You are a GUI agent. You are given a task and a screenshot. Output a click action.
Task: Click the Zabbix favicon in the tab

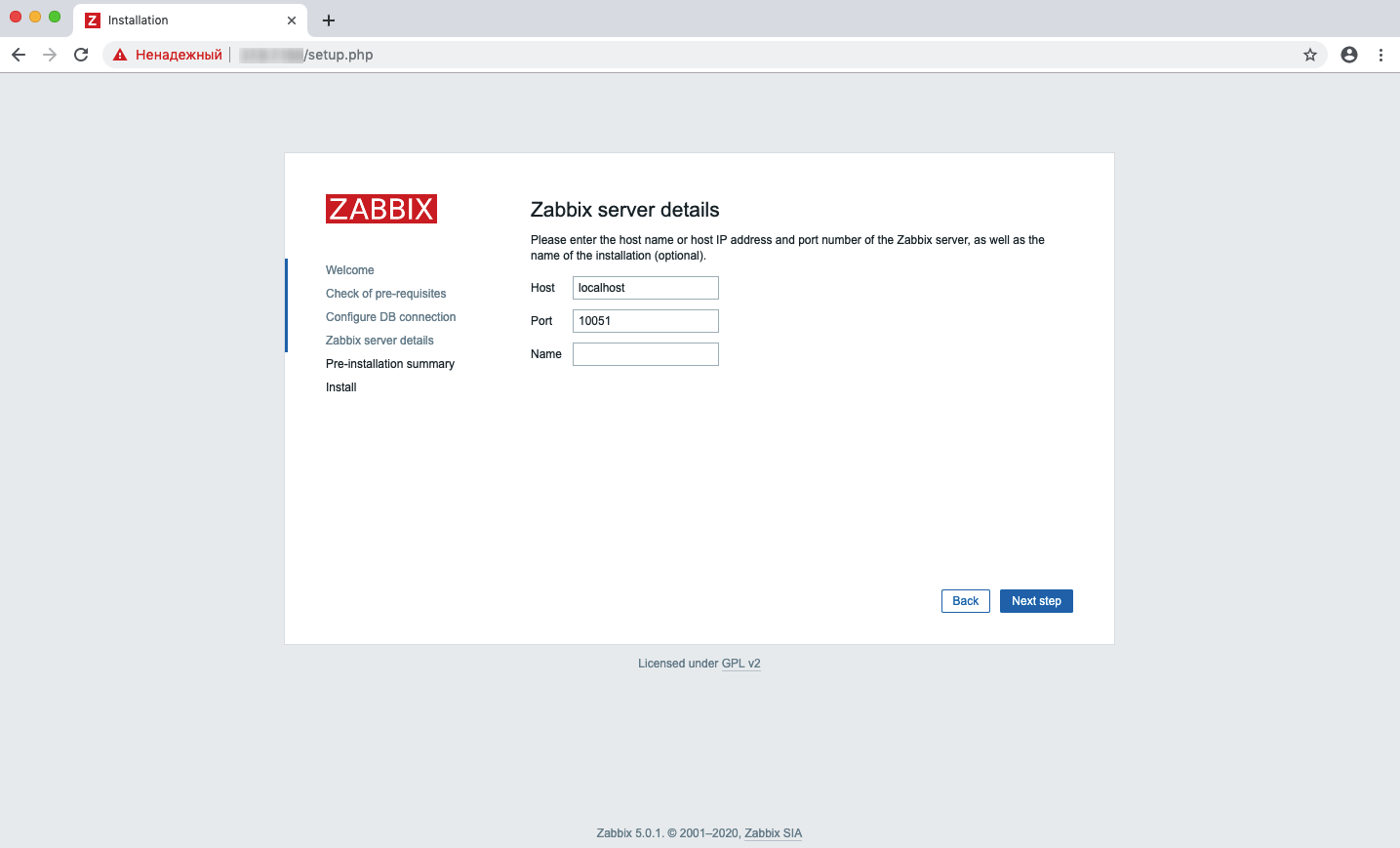click(93, 20)
